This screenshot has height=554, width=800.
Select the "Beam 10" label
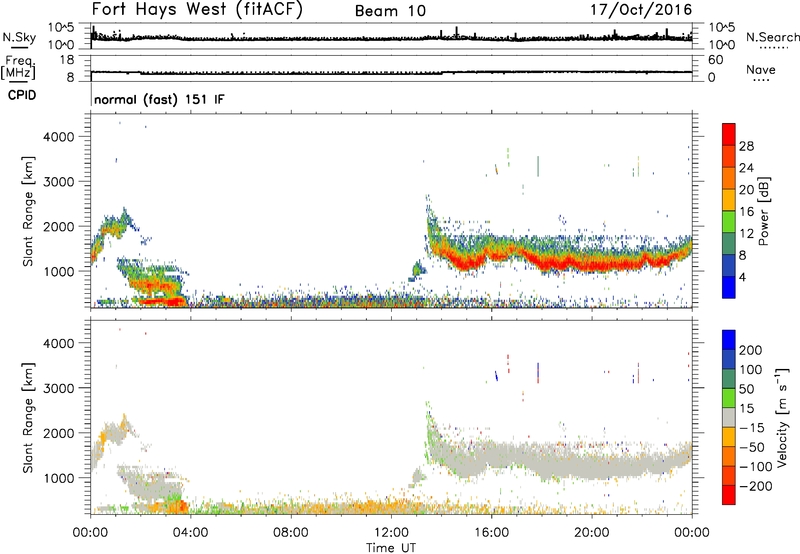pos(390,11)
